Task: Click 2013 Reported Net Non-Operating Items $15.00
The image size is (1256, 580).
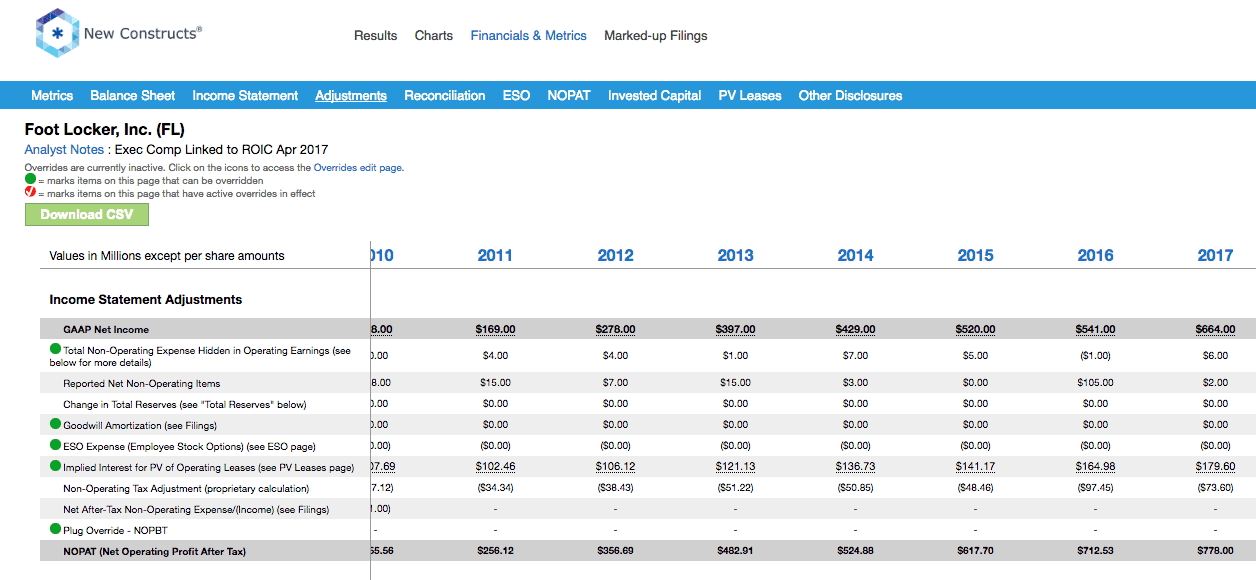Action: pyautogui.click(x=735, y=383)
